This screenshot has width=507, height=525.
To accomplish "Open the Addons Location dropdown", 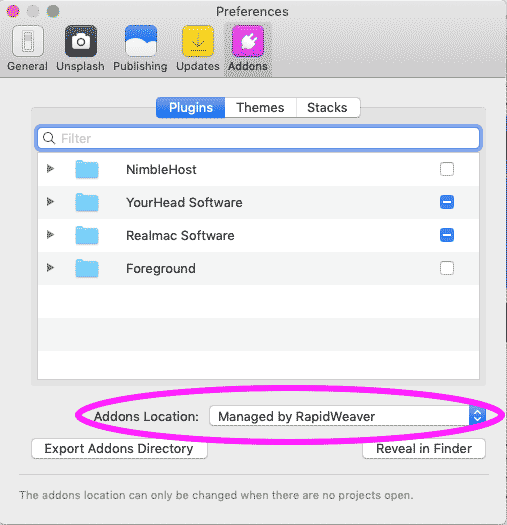I will point(348,416).
